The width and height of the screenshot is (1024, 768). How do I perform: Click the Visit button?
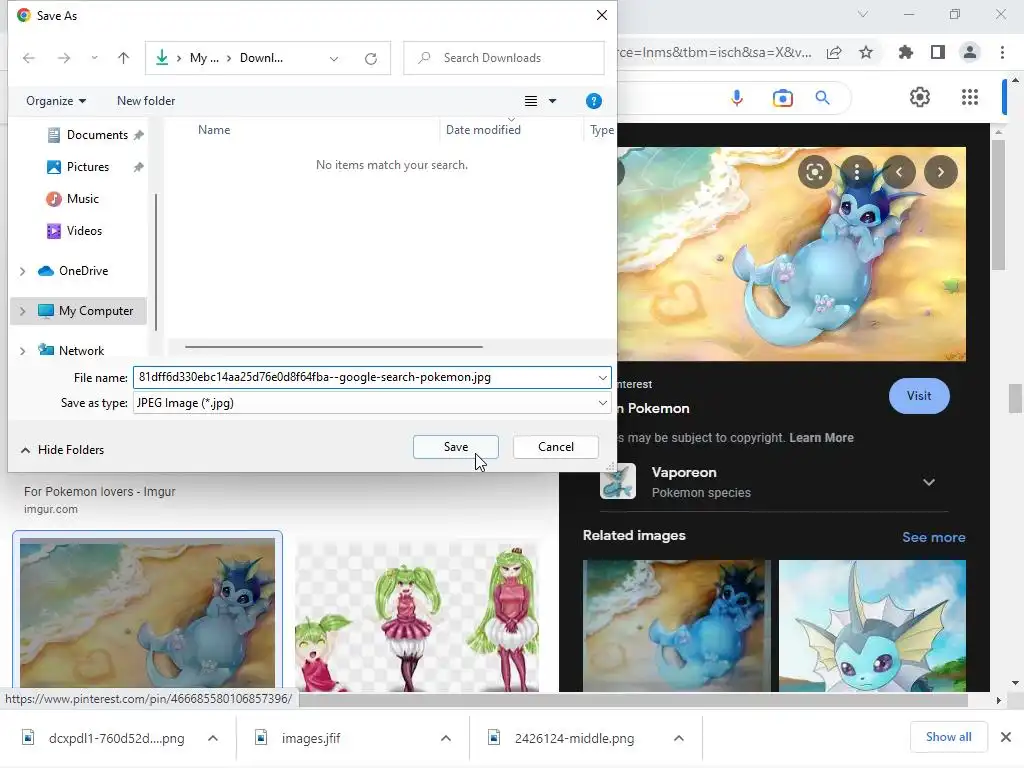click(x=919, y=396)
